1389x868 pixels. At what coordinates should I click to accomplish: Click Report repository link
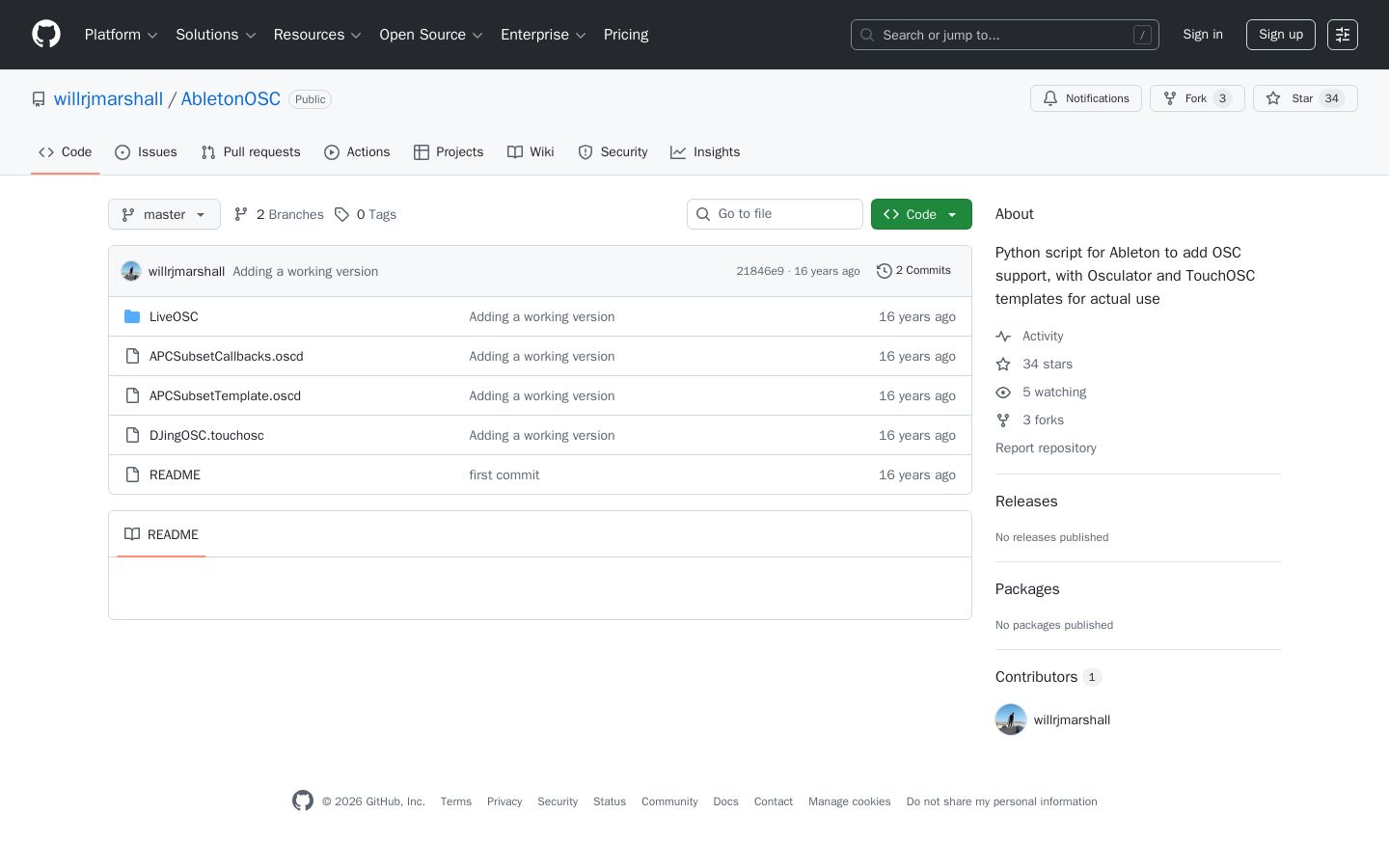[x=1046, y=448]
